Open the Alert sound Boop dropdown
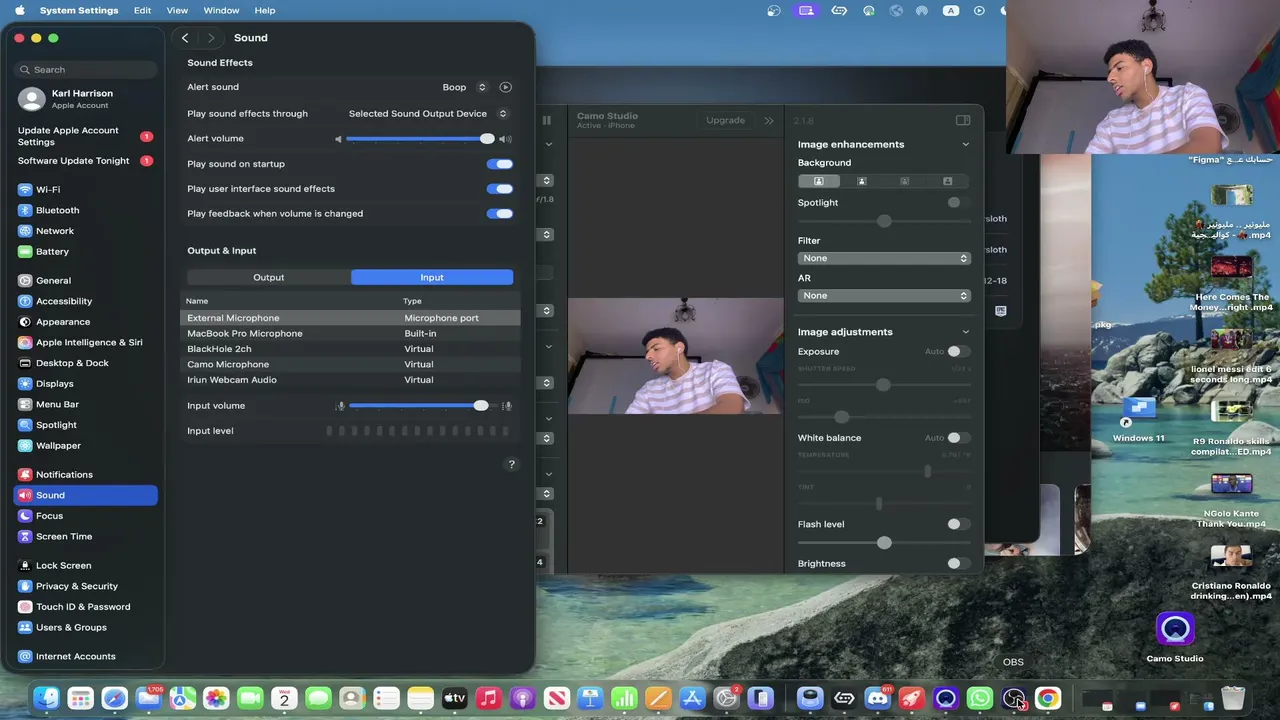This screenshot has width=1280, height=720. pyautogui.click(x=465, y=87)
